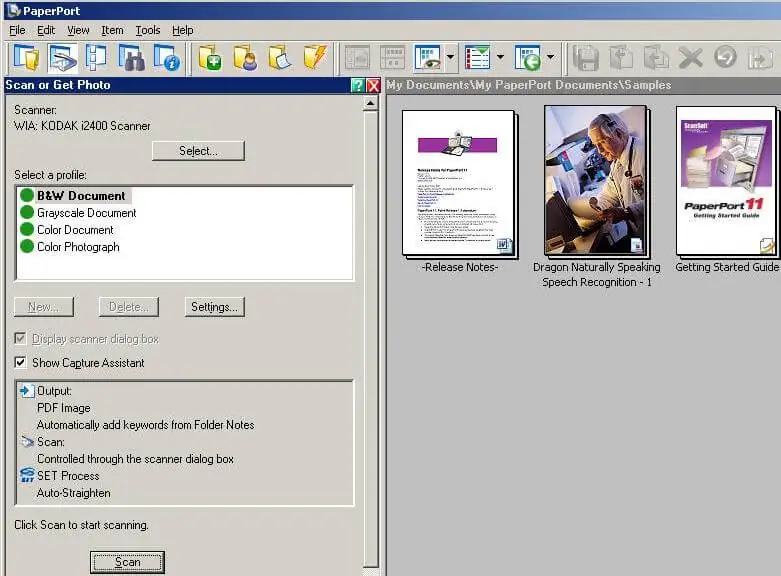Click the help question mark in scan panel header
The height and width of the screenshot is (576, 781).
[357, 86]
